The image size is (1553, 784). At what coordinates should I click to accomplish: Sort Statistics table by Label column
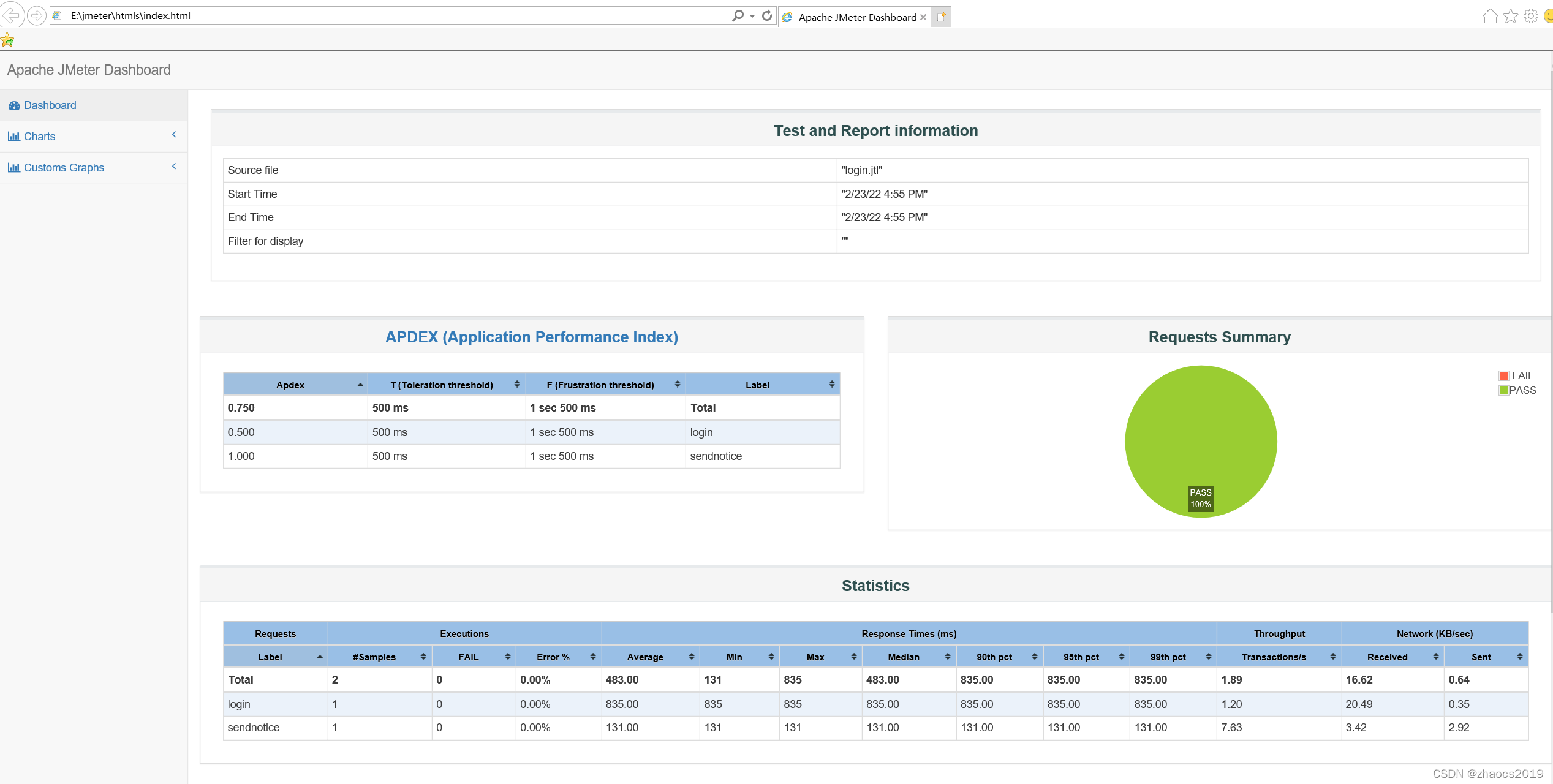click(275, 657)
